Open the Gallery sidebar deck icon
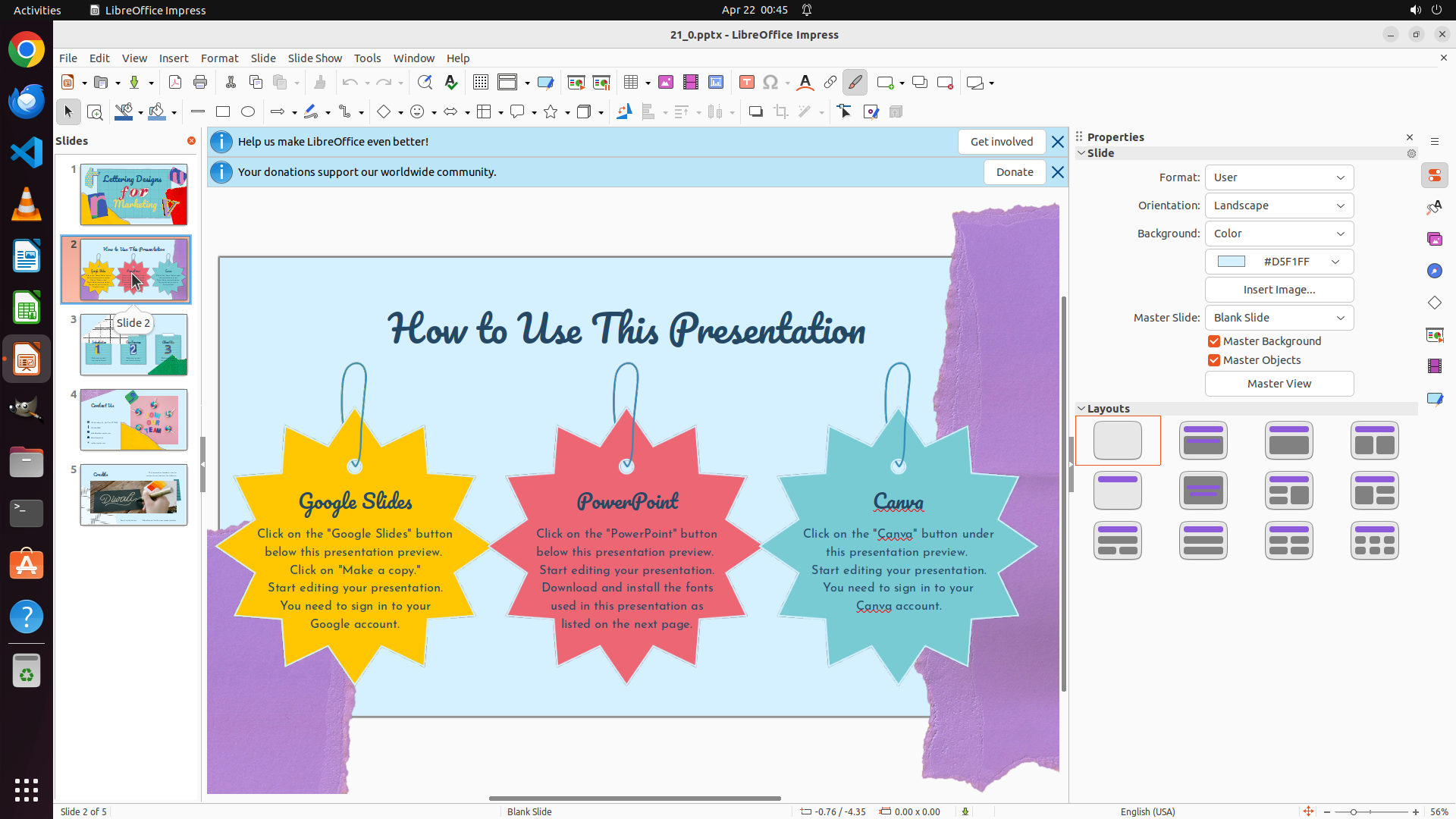 [1435, 239]
